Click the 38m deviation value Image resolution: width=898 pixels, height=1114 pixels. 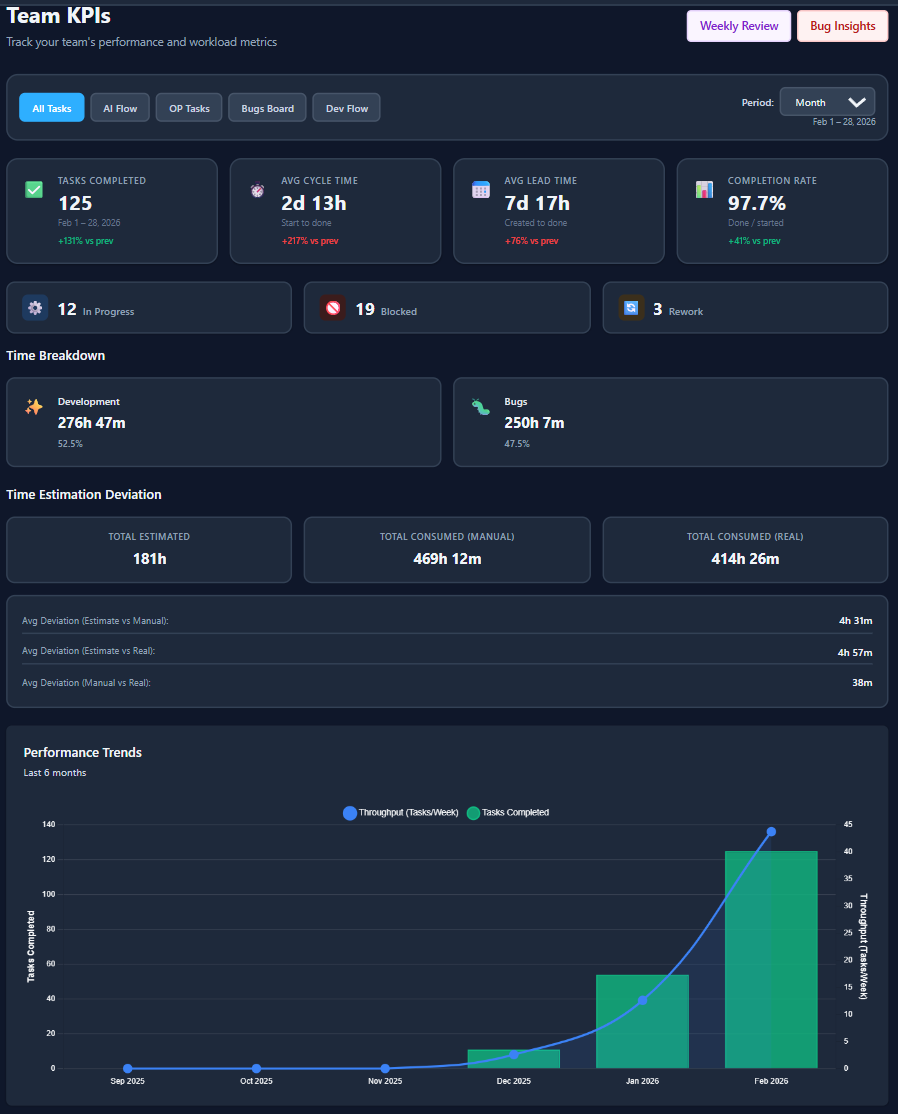coord(862,683)
